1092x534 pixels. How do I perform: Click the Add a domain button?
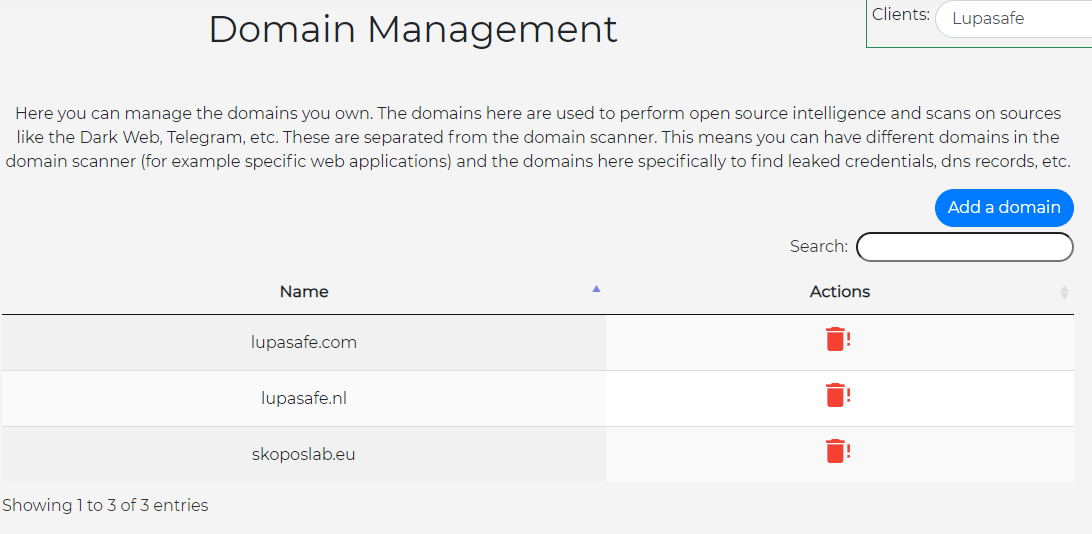tap(1004, 207)
